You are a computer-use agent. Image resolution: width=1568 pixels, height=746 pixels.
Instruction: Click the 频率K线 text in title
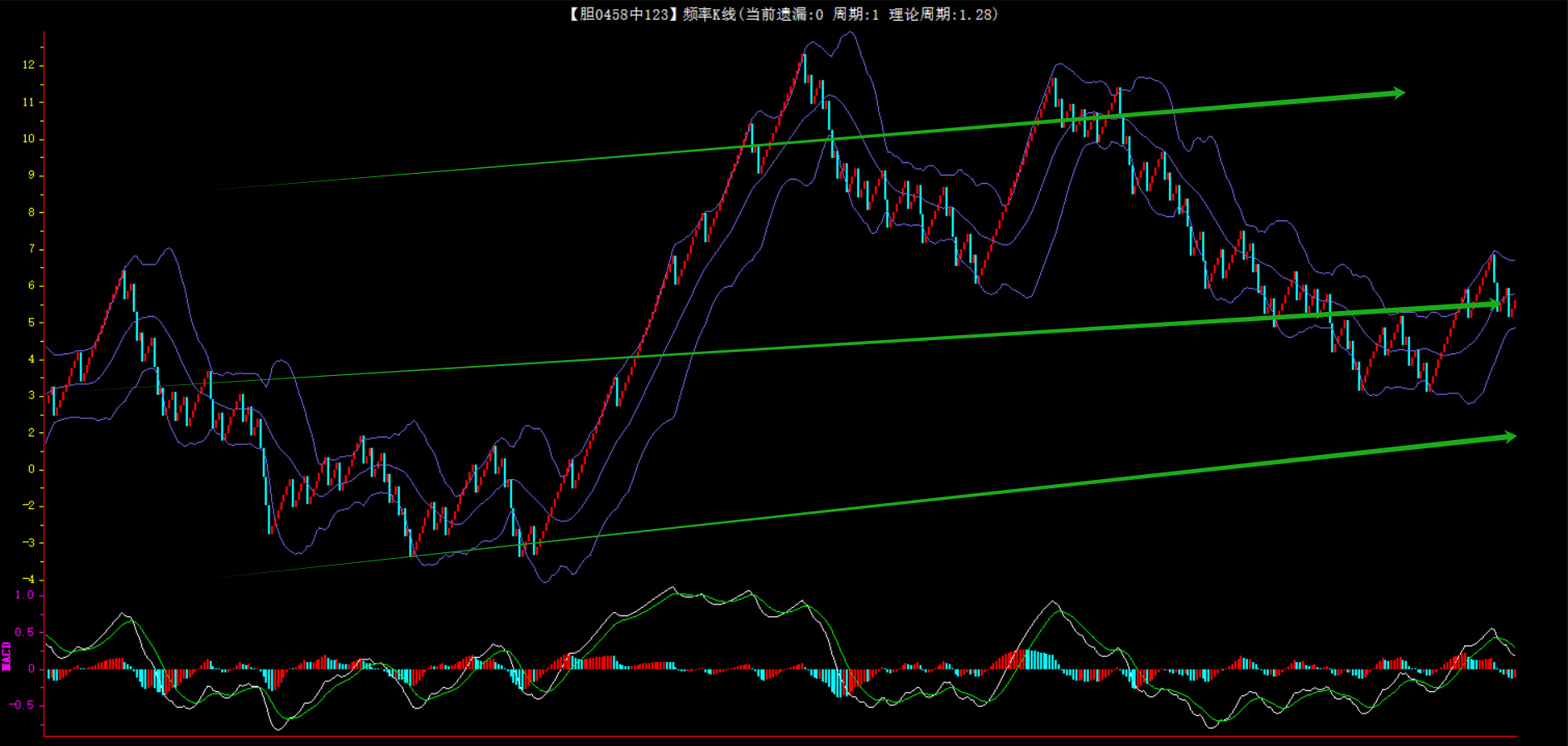[708, 14]
